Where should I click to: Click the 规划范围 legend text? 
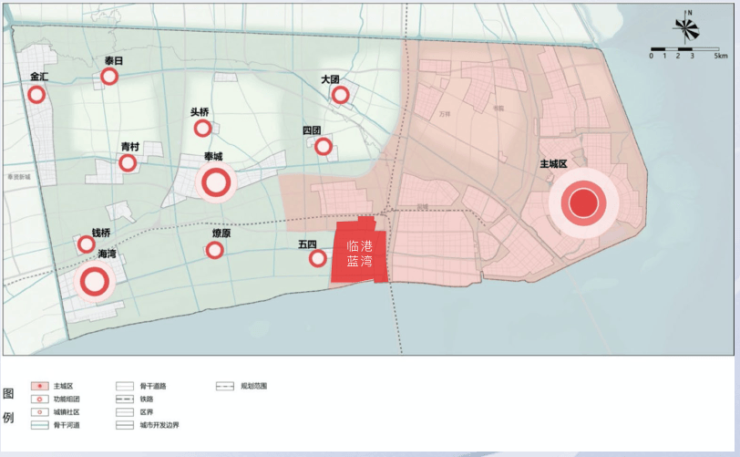pyautogui.click(x=254, y=386)
